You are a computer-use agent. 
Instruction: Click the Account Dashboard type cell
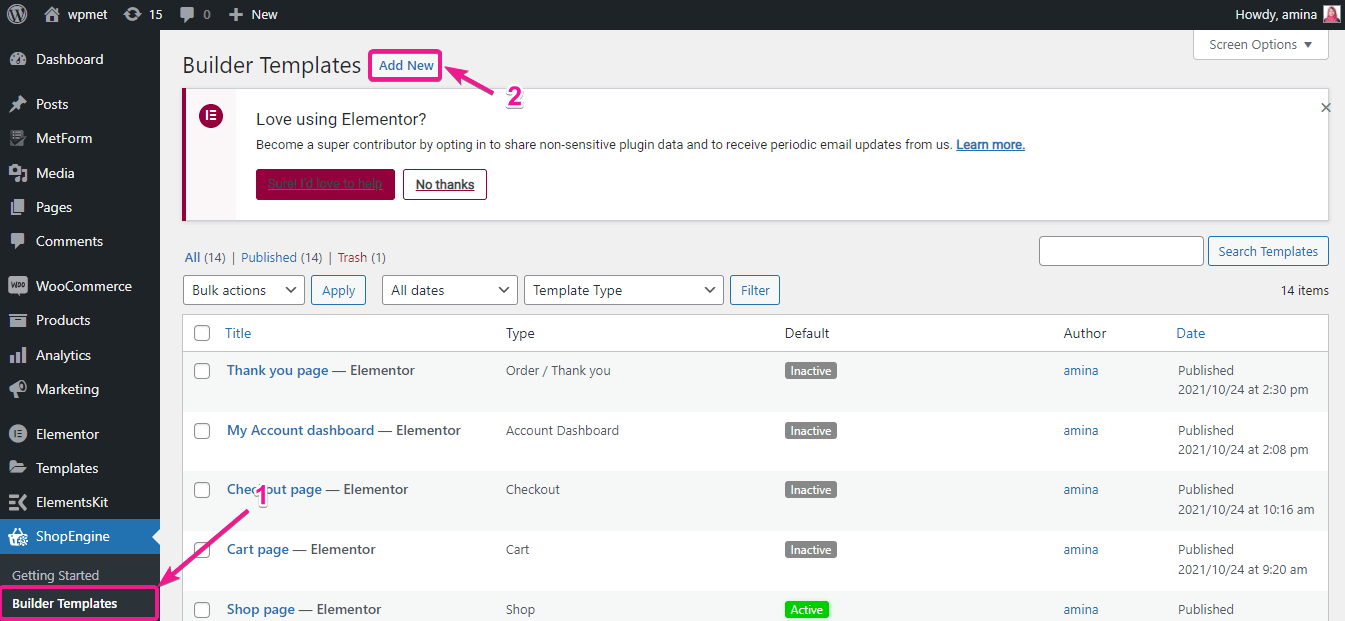pos(562,430)
